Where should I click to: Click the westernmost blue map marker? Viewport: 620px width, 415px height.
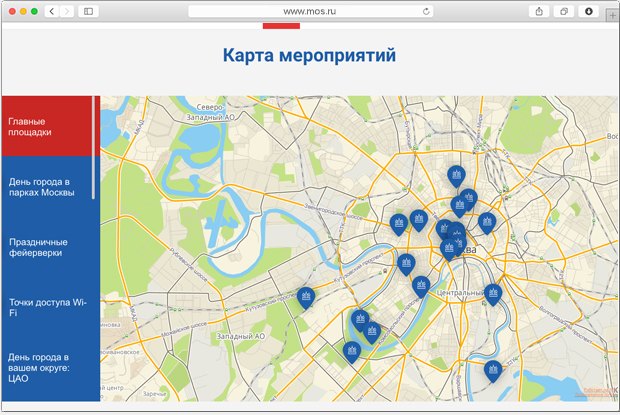(x=305, y=297)
